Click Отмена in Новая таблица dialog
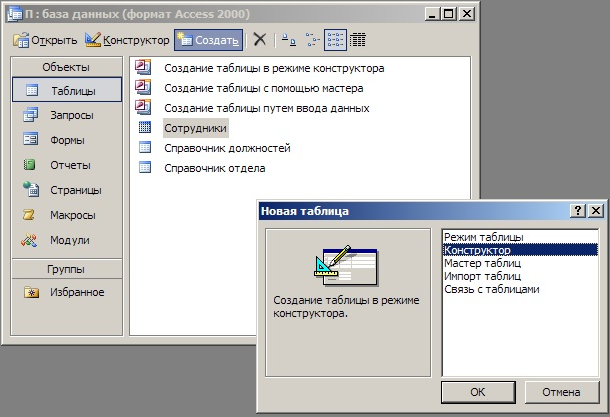Screen dimensions: 610x417 (x=561, y=392)
